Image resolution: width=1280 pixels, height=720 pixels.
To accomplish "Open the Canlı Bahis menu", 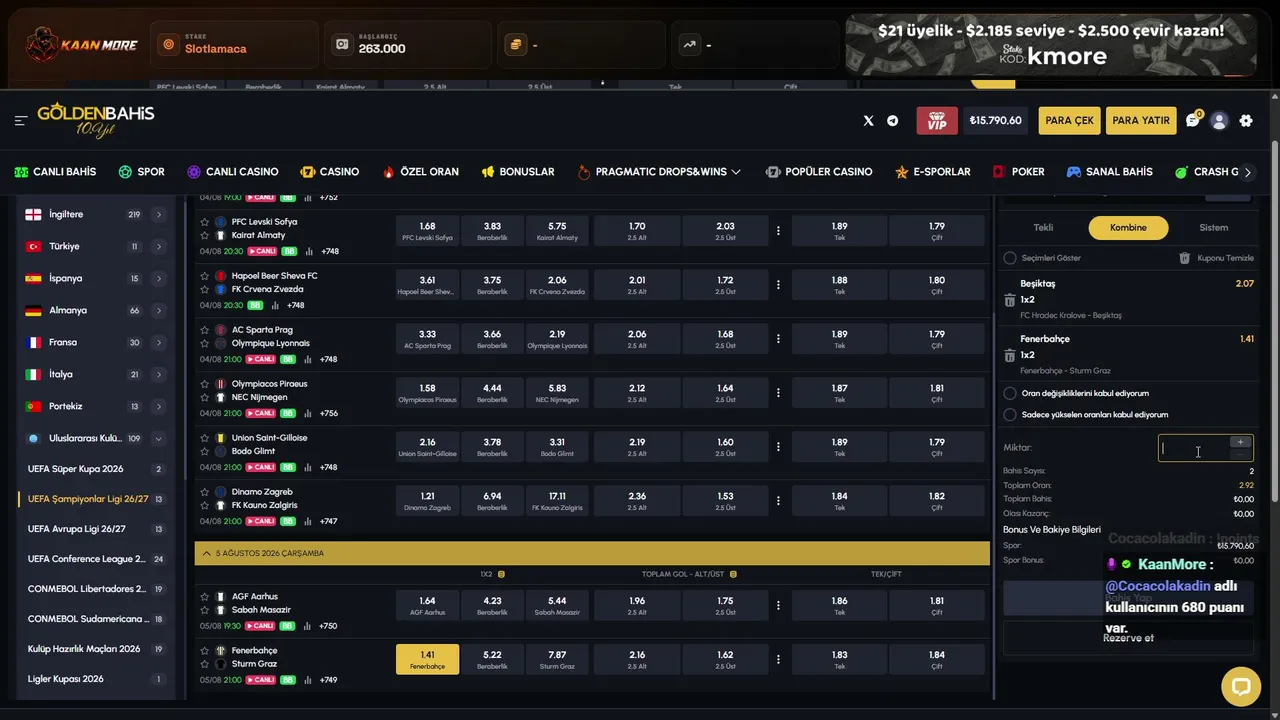I will [x=55, y=172].
